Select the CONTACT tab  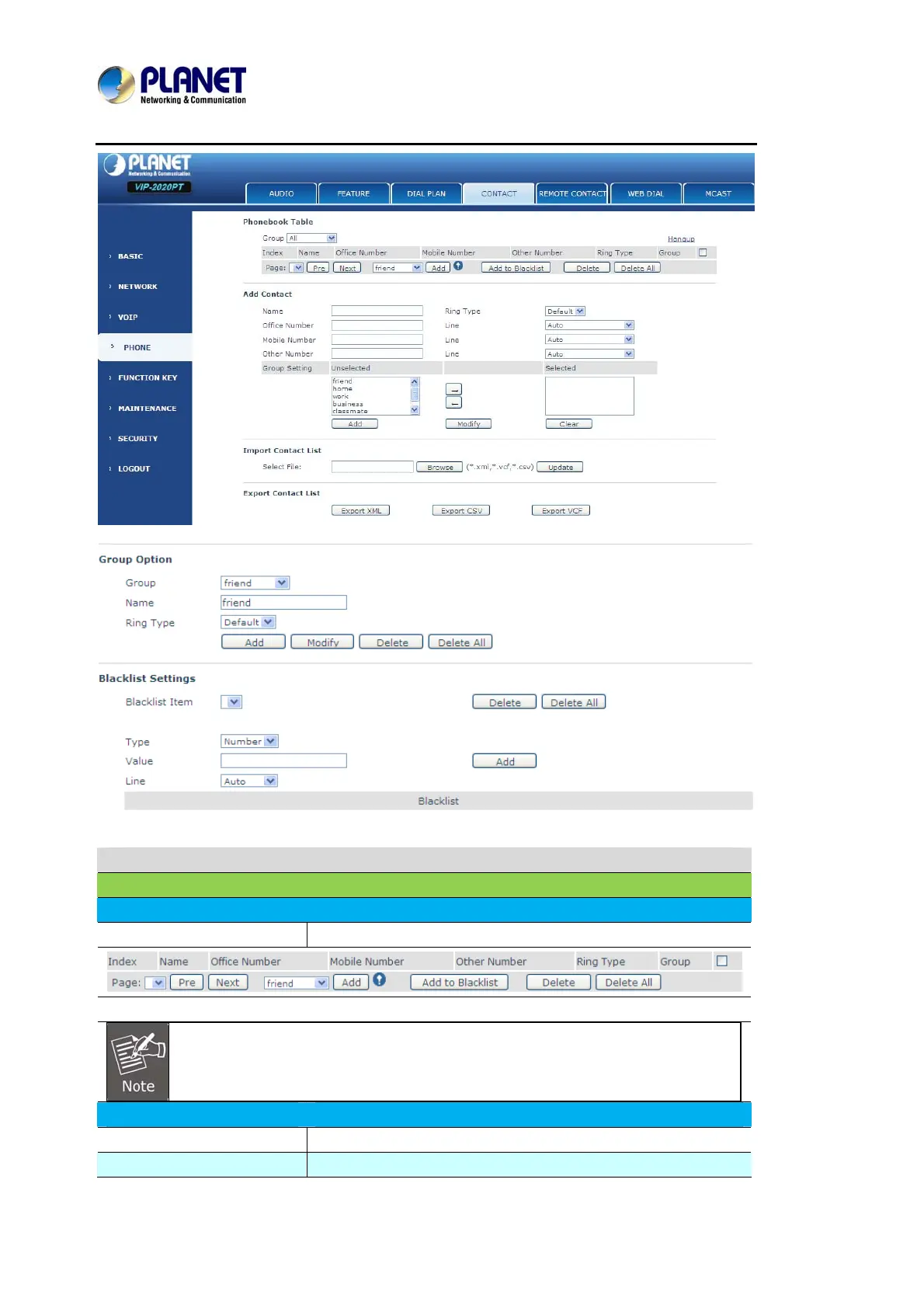click(498, 193)
